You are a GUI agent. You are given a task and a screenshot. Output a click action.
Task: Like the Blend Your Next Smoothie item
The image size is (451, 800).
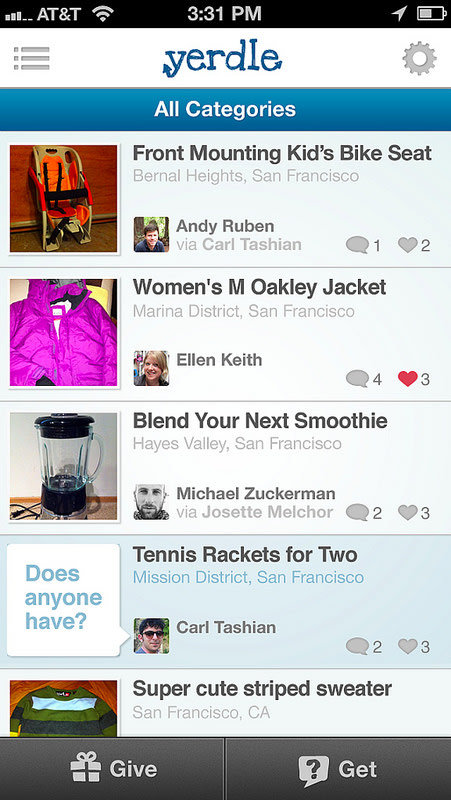(408, 512)
